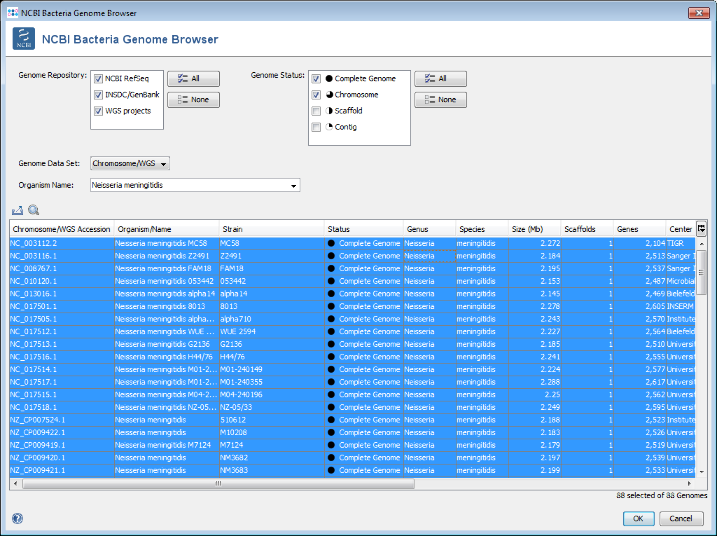
Task: Toggle the WGS projects checkbox
Action: (x=98, y=111)
